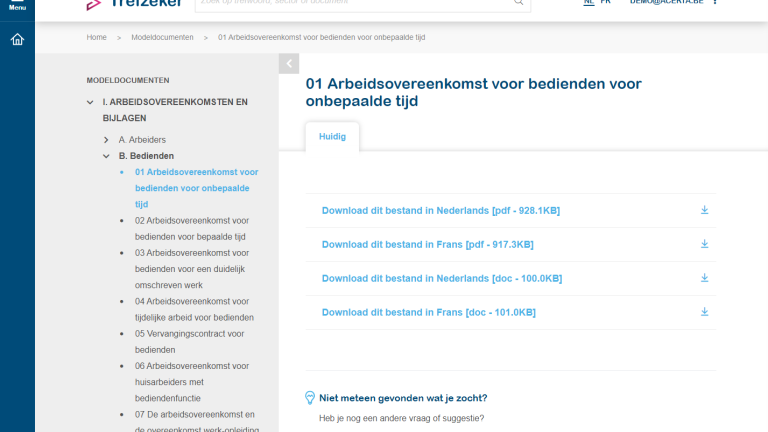Collapse the B. Bedienden chevron
This screenshot has width=768, height=432.
tap(106, 156)
